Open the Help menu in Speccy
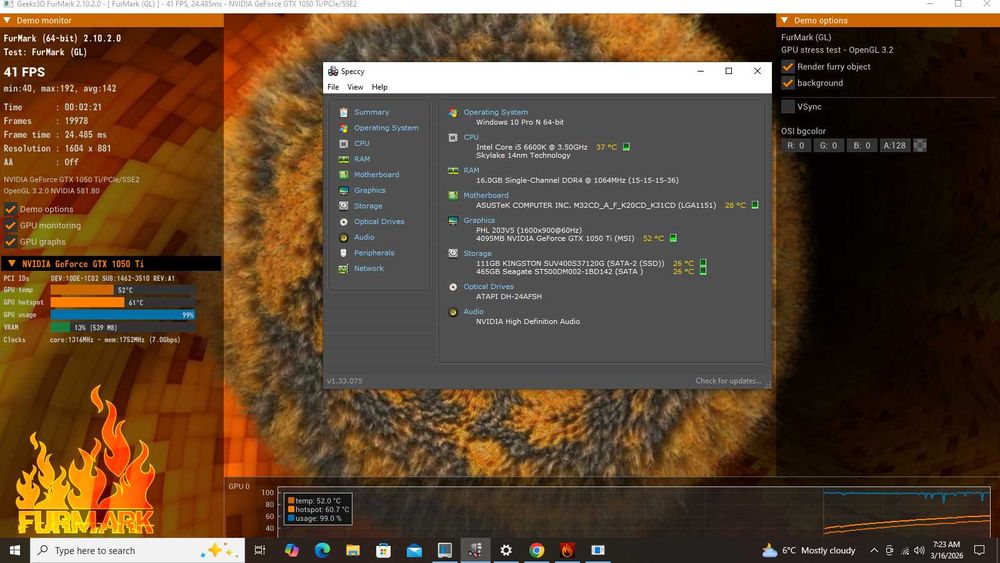Image resolution: width=1000 pixels, height=563 pixels. click(379, 87)
